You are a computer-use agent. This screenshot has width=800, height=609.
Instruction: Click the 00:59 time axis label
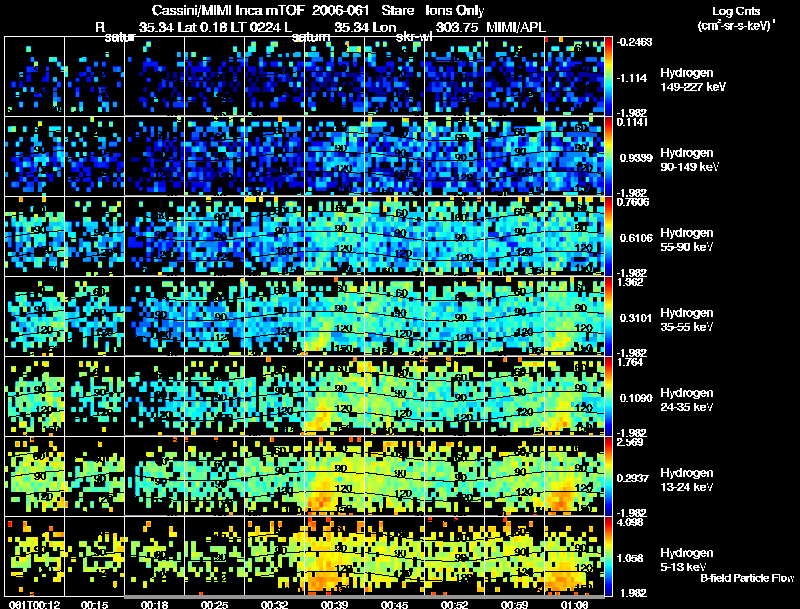(x=514, y=604)
